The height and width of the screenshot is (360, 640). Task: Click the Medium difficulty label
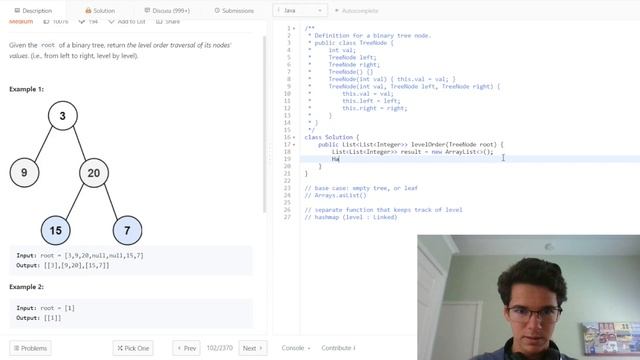[x=21, y=22]
